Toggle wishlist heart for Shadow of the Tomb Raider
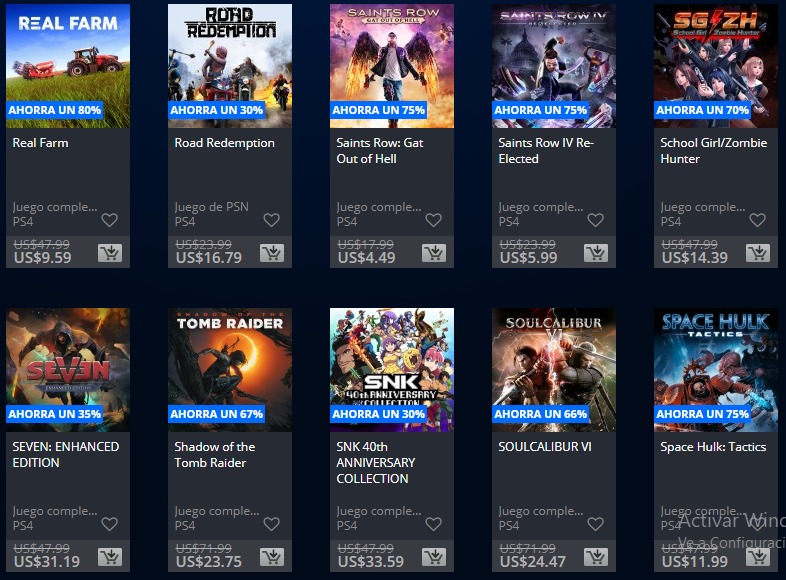 point(271,524)
